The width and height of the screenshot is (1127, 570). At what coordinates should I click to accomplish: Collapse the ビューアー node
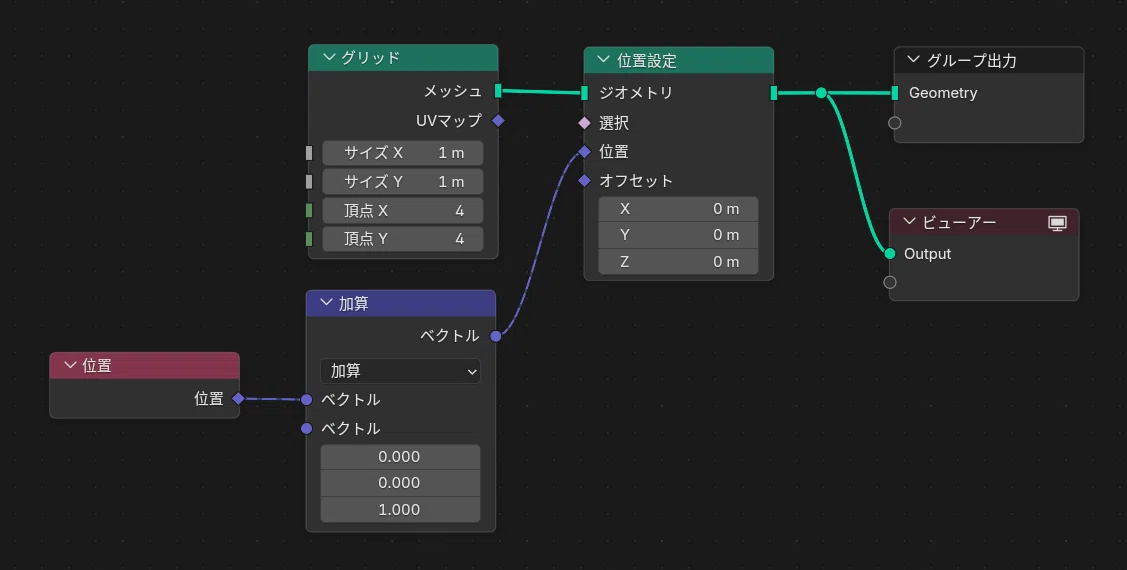click(909, 222)
